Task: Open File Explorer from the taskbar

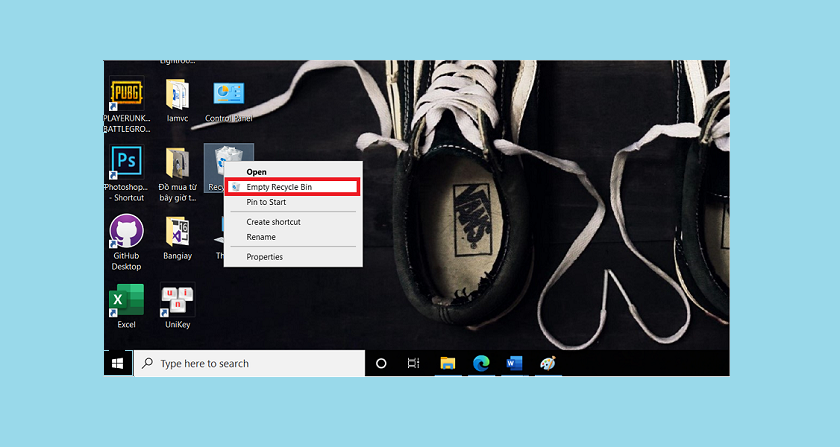Action: click(448, 364)
